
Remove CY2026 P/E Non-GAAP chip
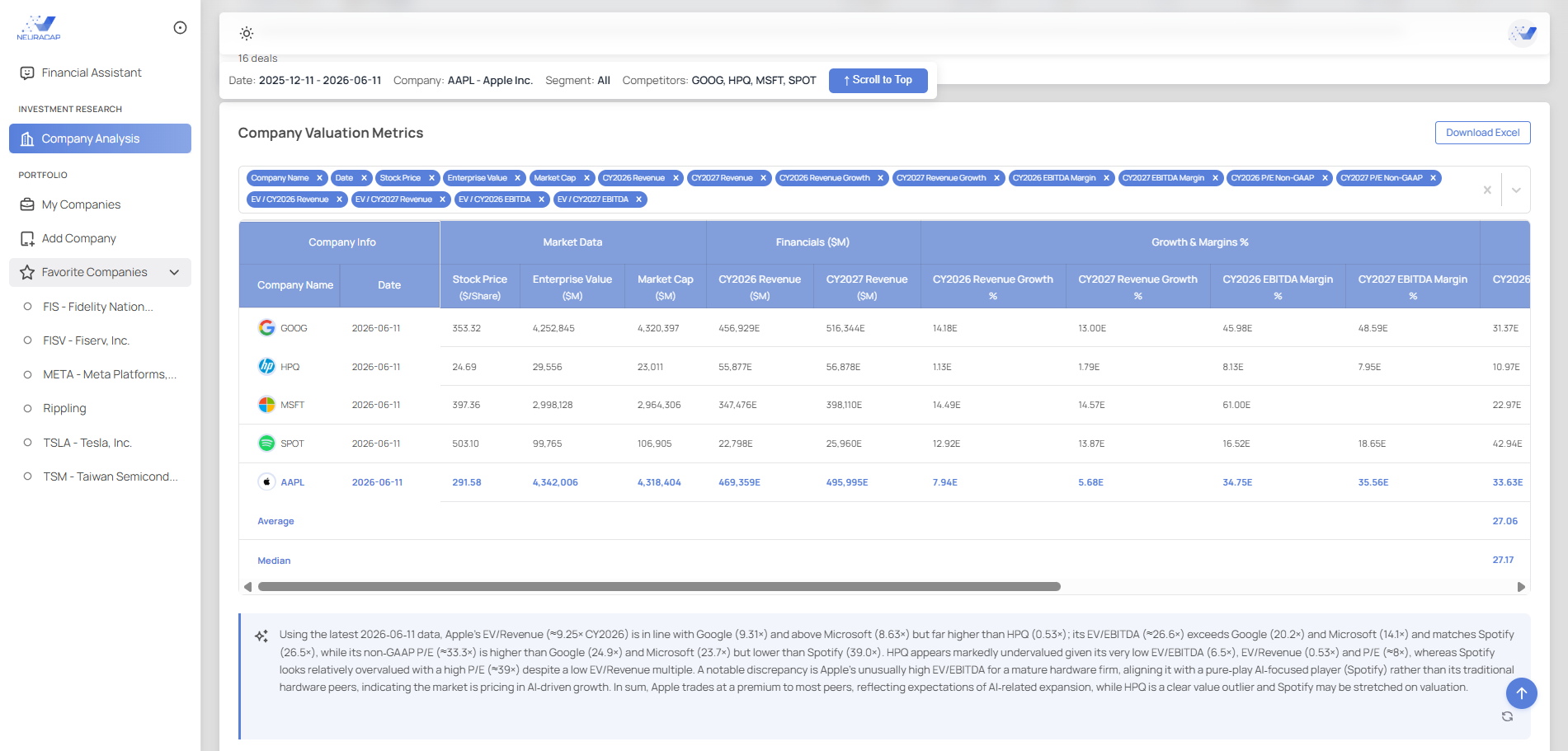coord(1326,178)
